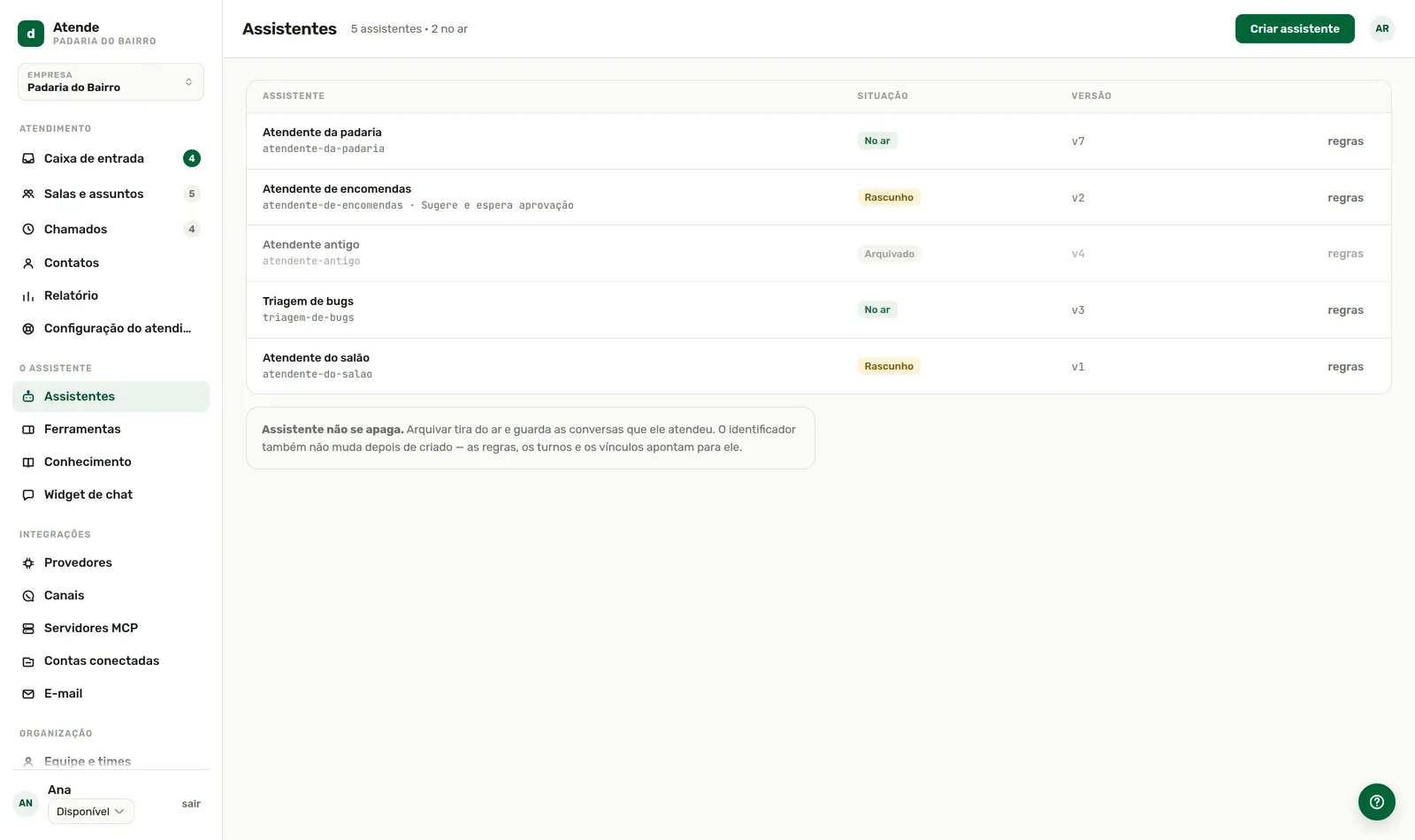Click the Canais icon in sidebar
Viewport: 1415px width, 840px height.
28,595
